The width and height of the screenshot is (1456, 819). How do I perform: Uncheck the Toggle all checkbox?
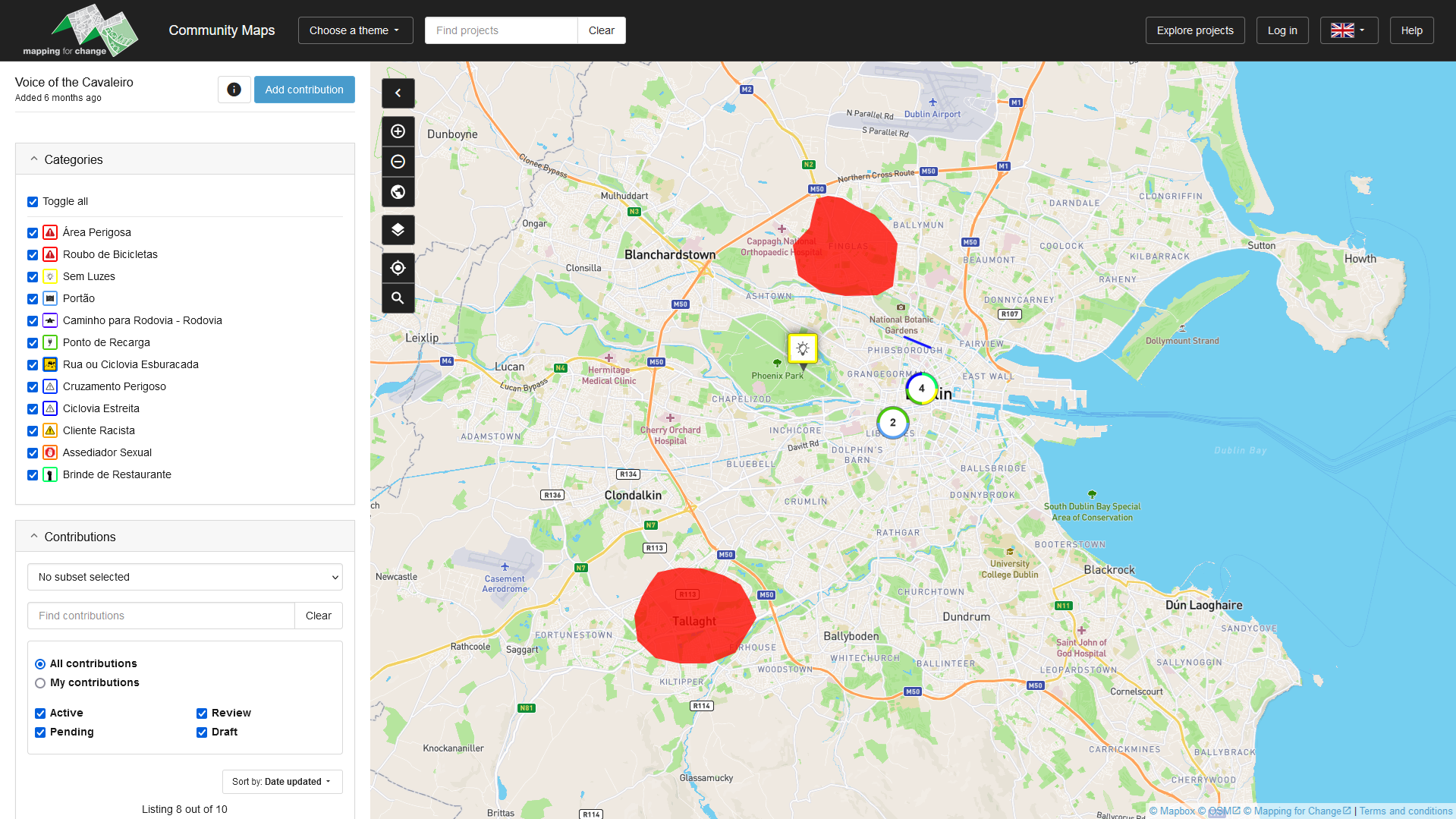33,202
